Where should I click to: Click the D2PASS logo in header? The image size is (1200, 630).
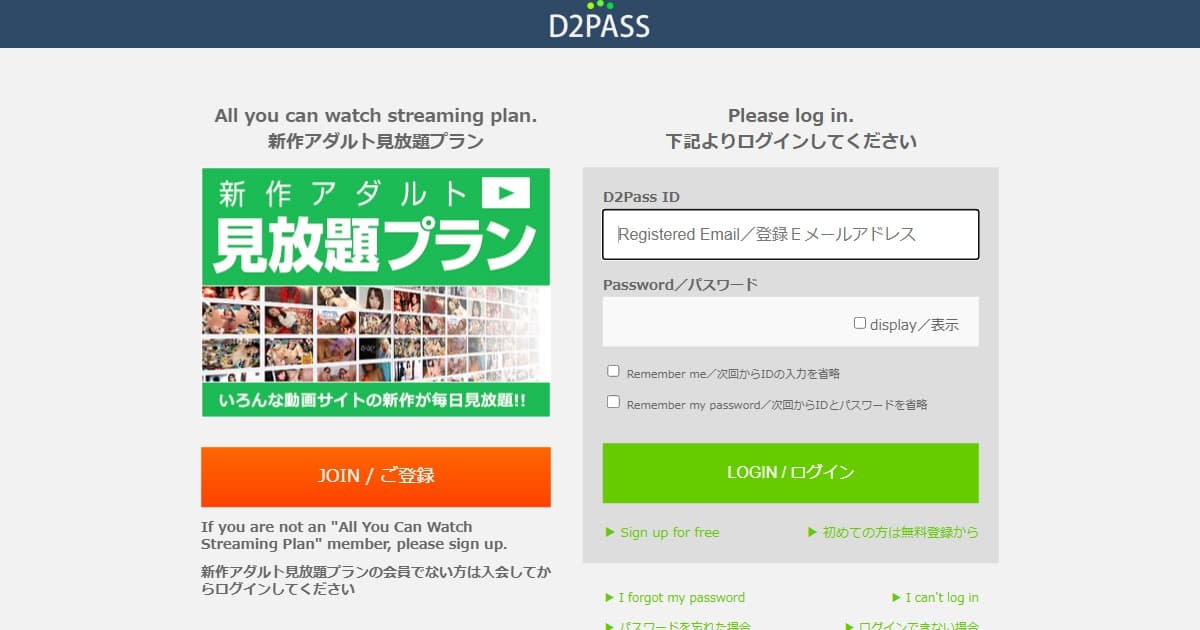[x=599, y=19]
